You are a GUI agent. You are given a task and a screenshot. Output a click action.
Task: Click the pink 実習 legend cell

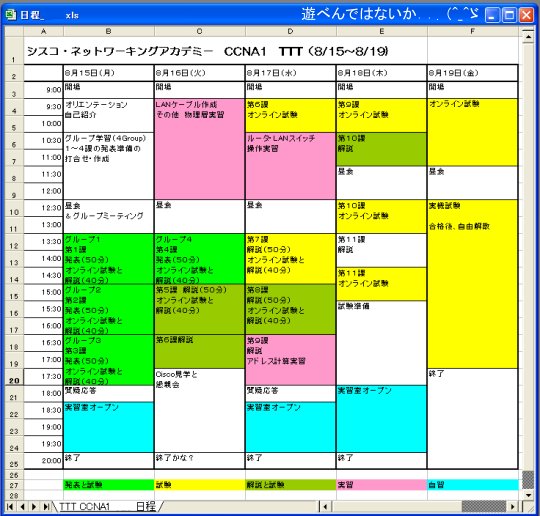382,485
